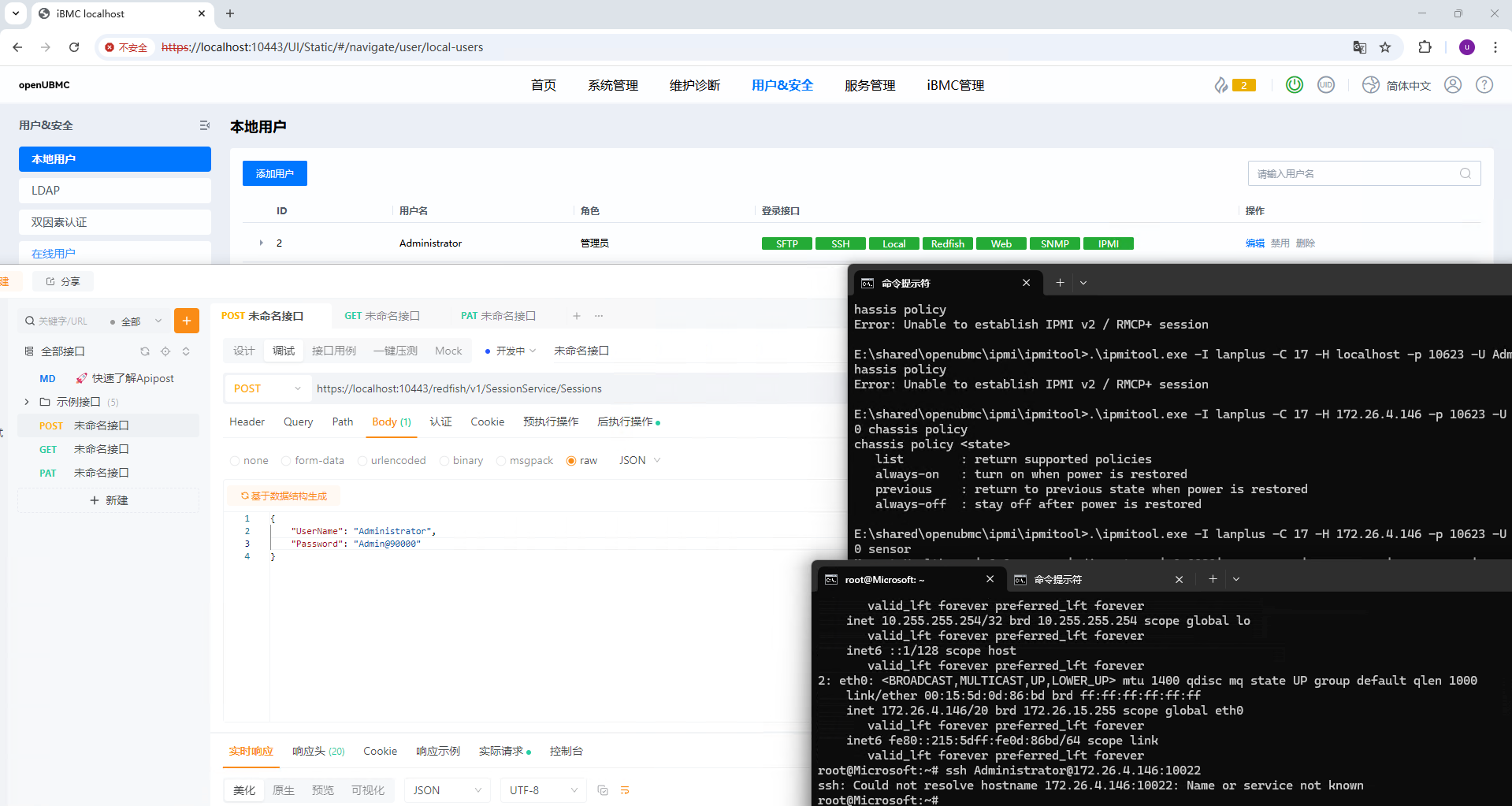Click the power status icon in header
Image resolution: width=1512 pixels, height=806 pixels.
(1294, 85)
